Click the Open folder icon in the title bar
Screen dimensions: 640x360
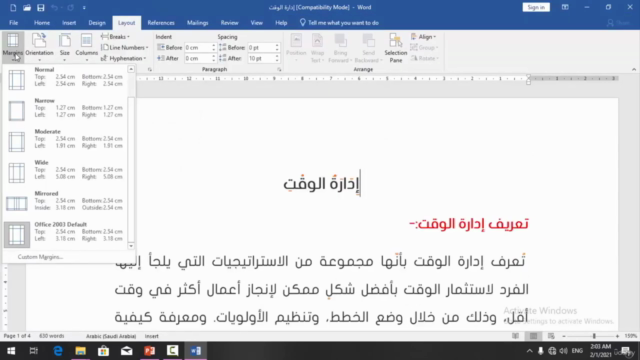[27, 7]
